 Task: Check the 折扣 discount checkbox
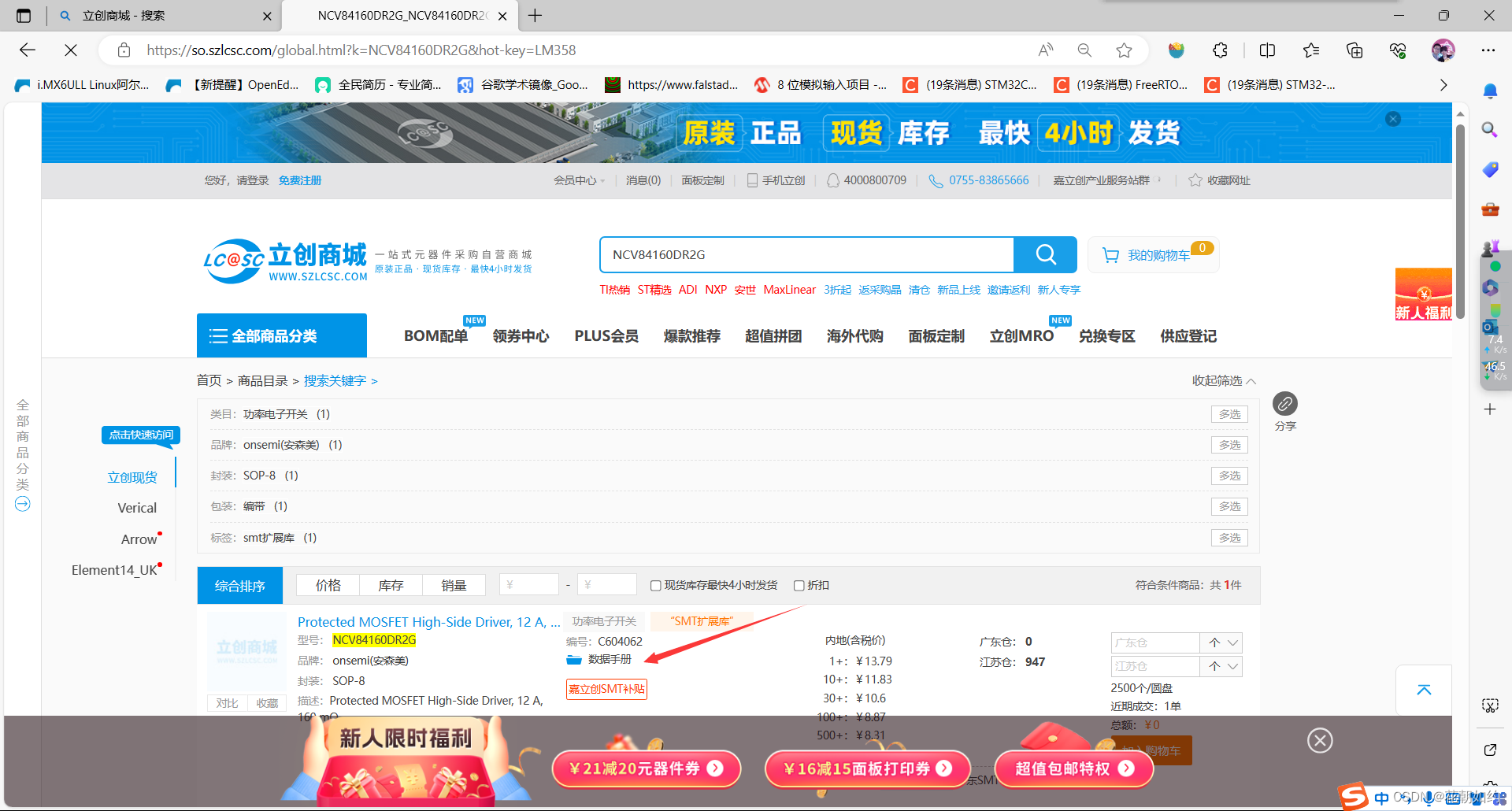coord(799,585)
